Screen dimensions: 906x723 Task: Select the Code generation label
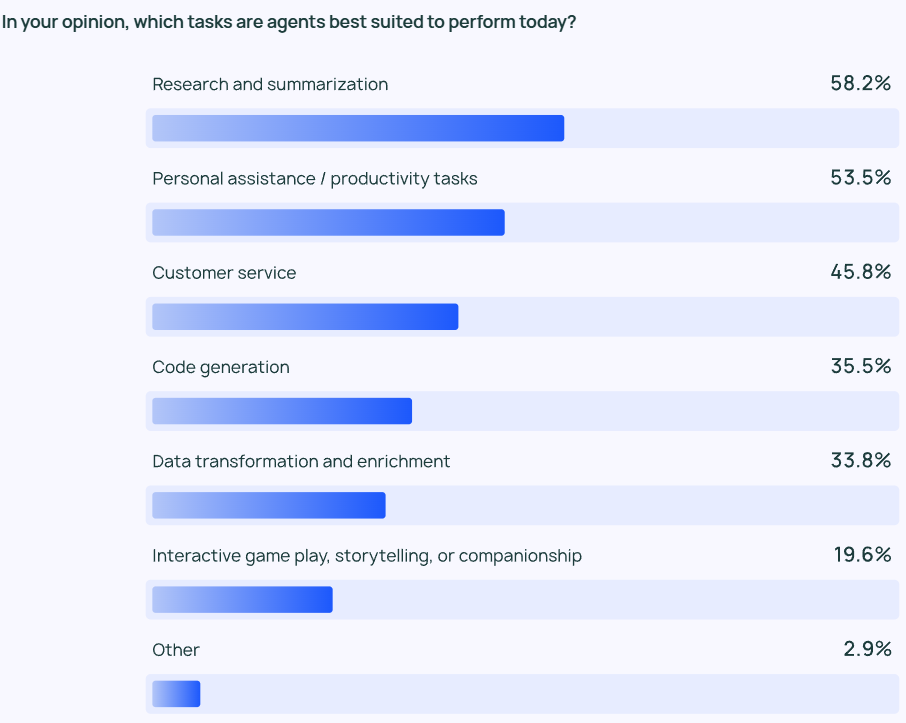221,367
